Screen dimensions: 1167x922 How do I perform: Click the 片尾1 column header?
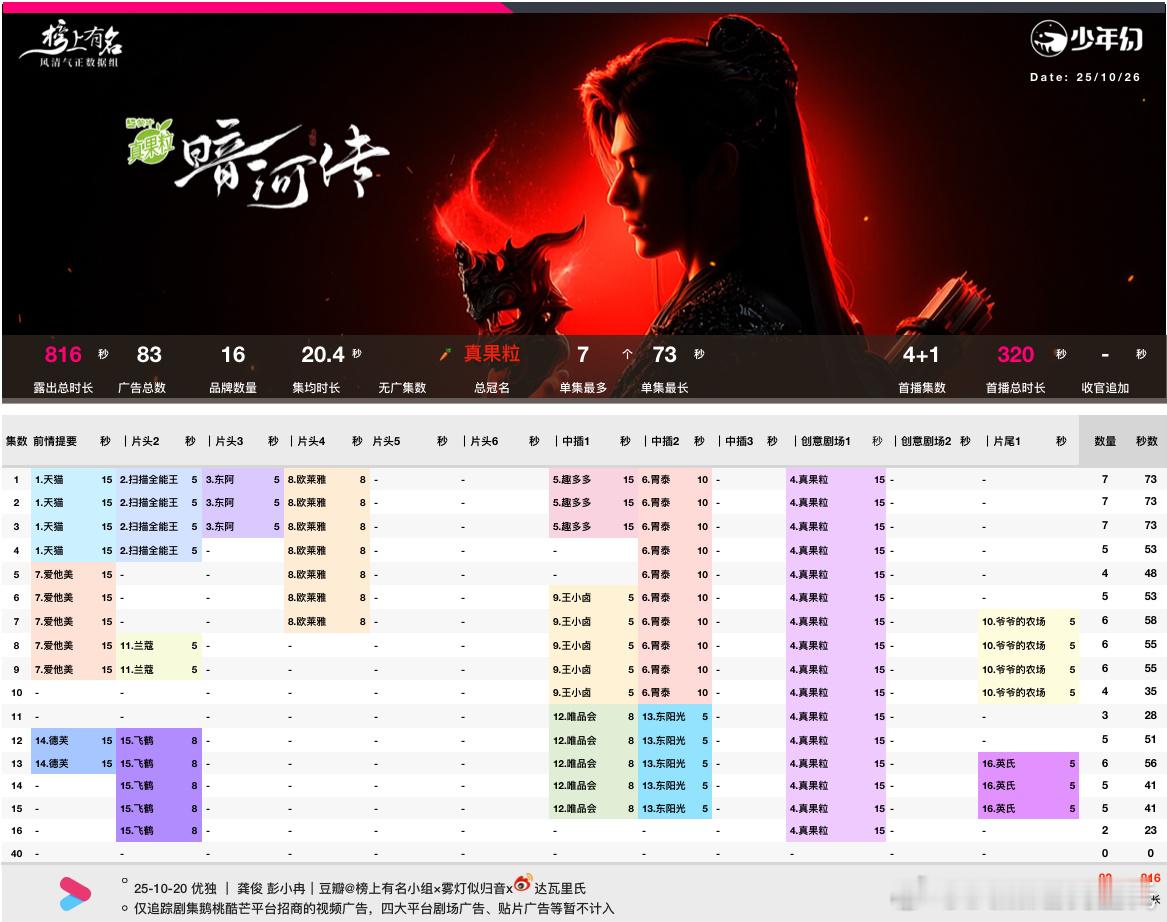tap(1007, 441)
